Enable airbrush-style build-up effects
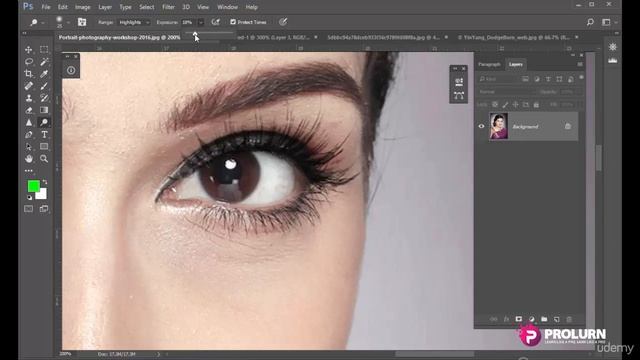Screen dimensions: 640x360 pyautogui.click(x=216, y=22)
